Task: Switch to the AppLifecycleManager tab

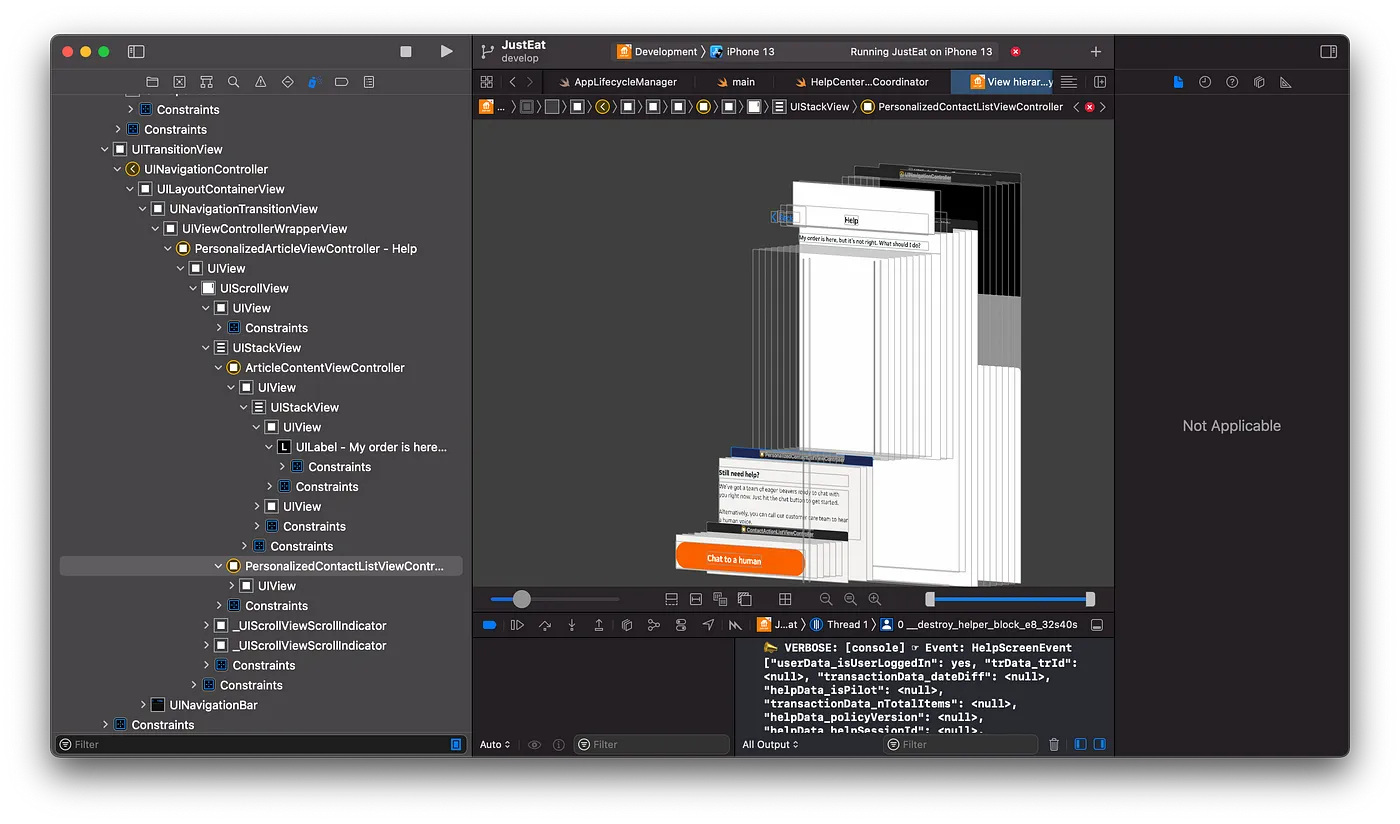Action: pos(618,82)
